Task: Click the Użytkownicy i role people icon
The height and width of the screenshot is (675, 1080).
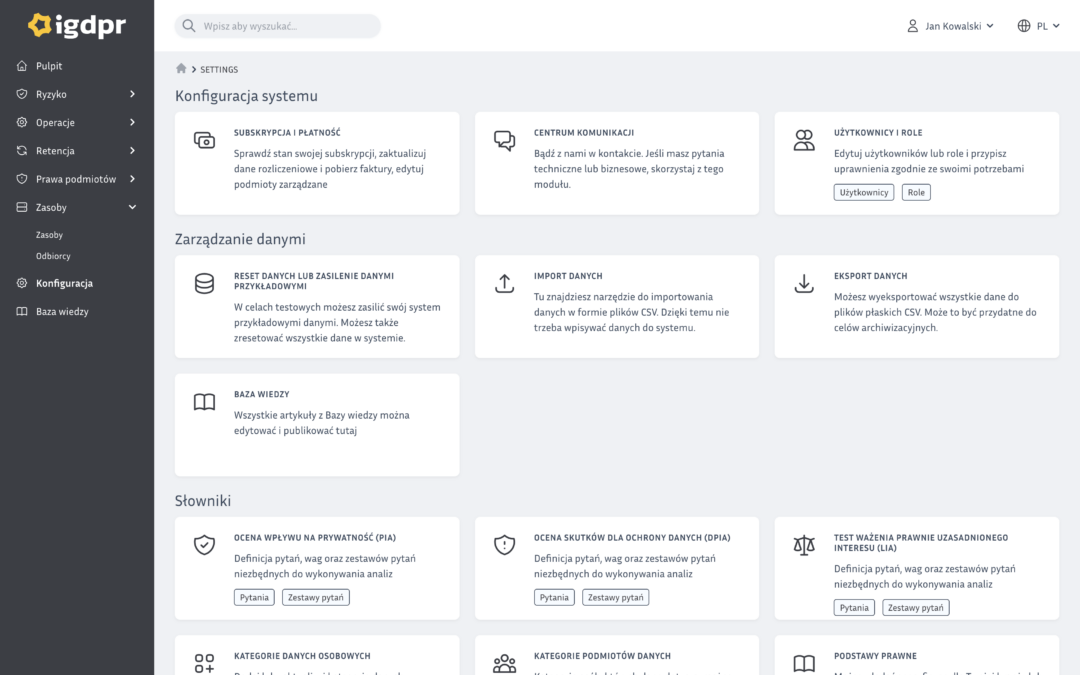Action: point(804,141)
